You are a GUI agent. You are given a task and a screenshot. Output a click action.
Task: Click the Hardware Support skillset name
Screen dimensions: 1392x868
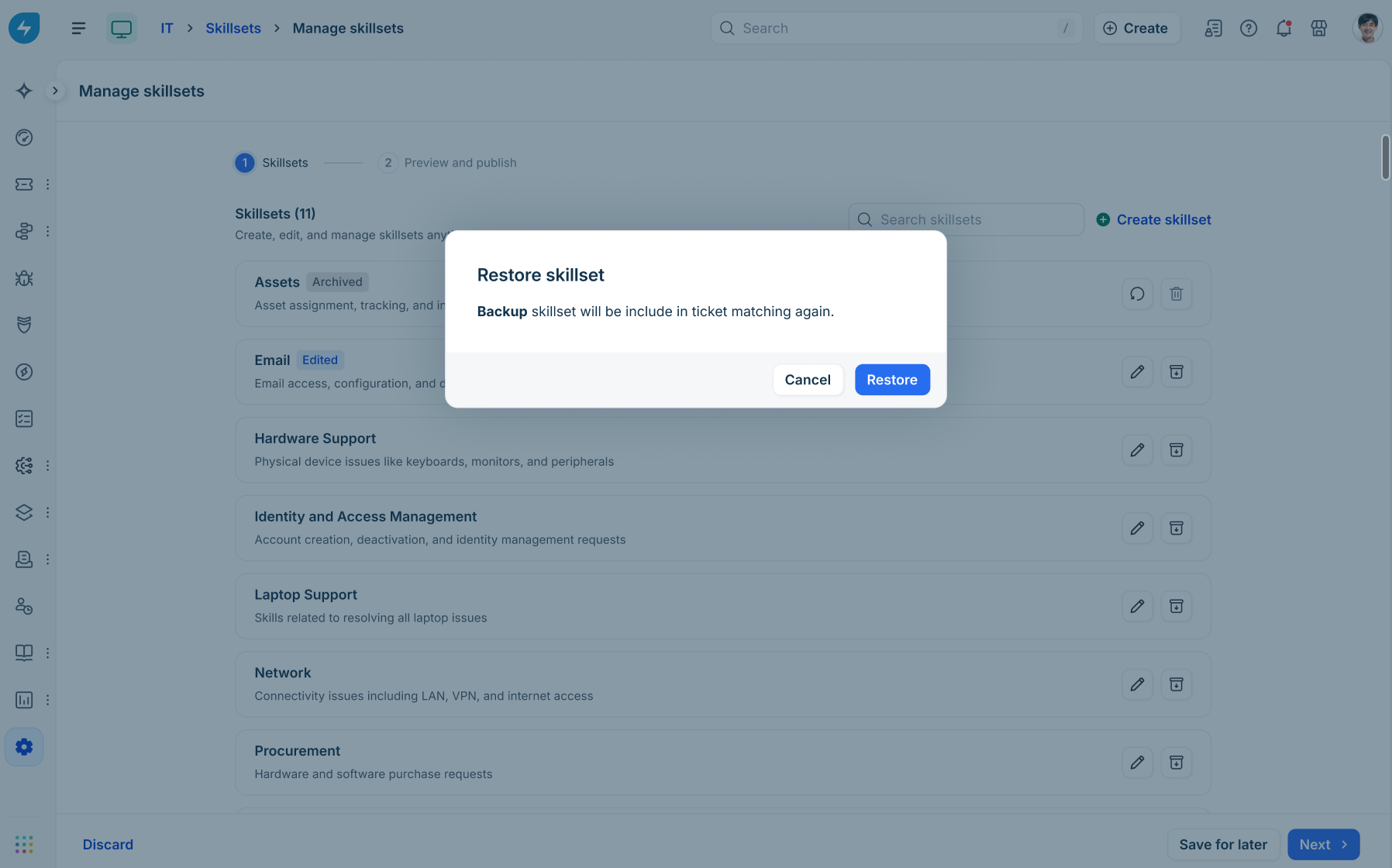(315, 438)
